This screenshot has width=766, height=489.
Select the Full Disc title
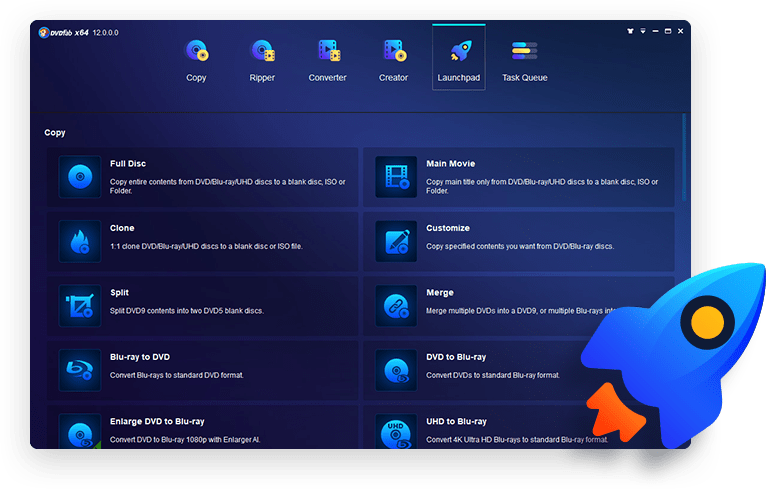128,164
